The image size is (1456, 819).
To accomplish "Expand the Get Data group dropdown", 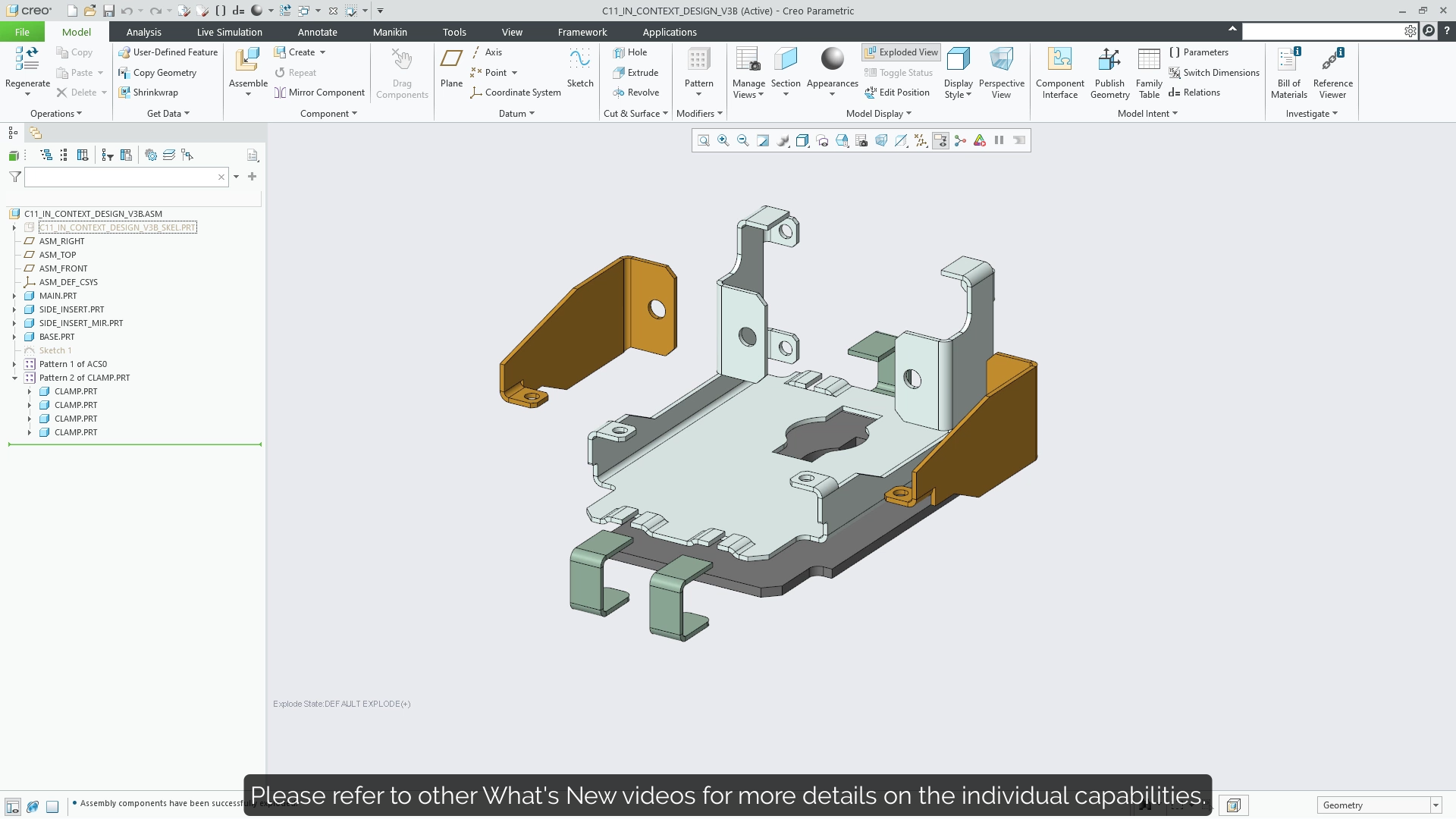I will tap(168, 114).
